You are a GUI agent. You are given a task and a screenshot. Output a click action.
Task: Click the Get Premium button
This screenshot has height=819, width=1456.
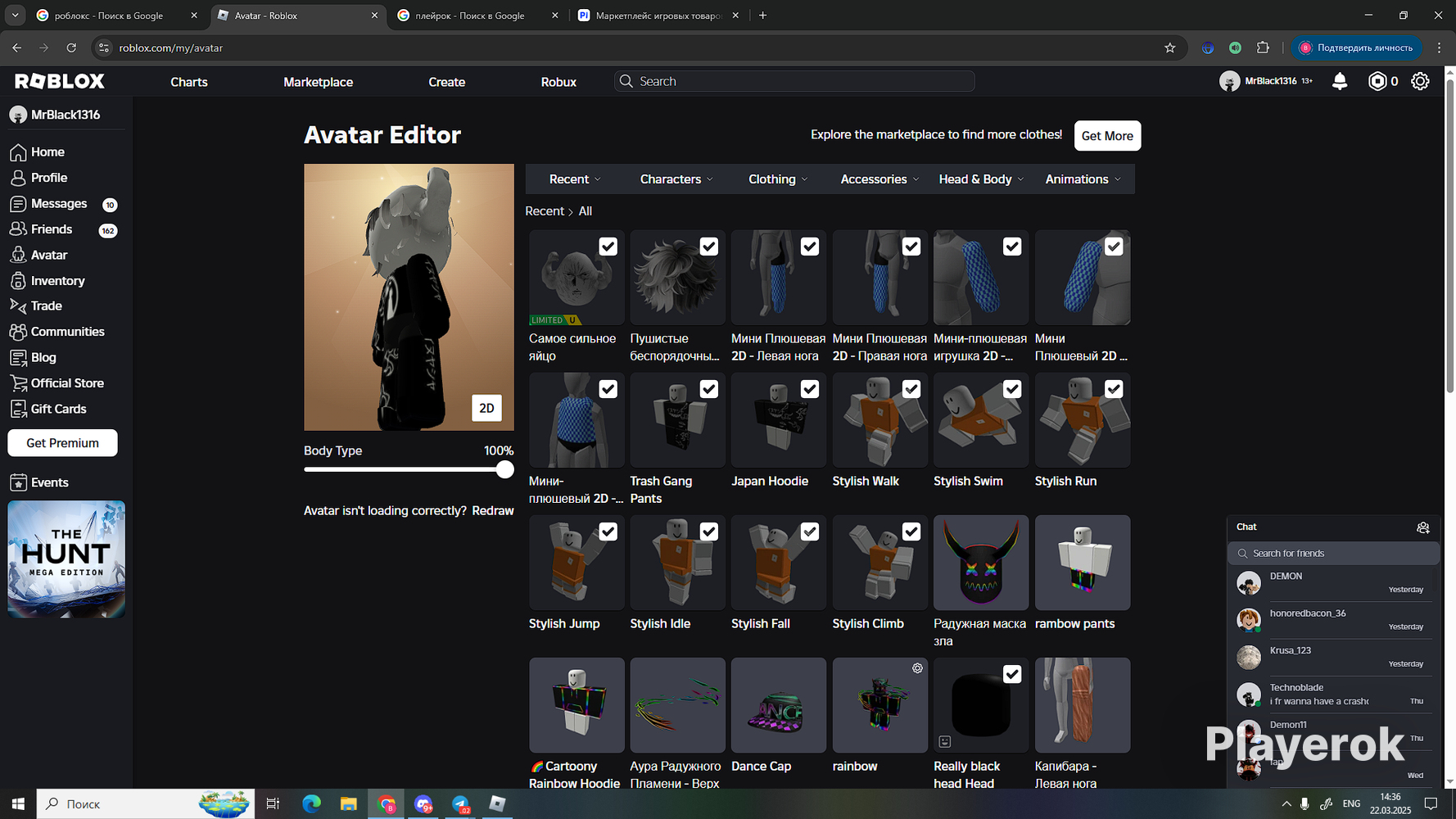62,443
